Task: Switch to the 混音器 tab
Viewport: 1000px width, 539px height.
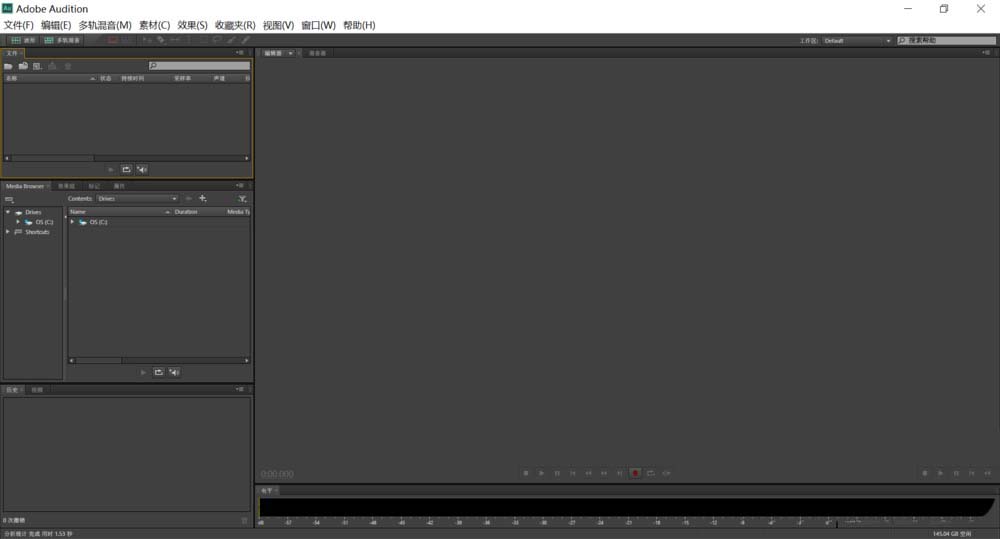Action: 318,53
